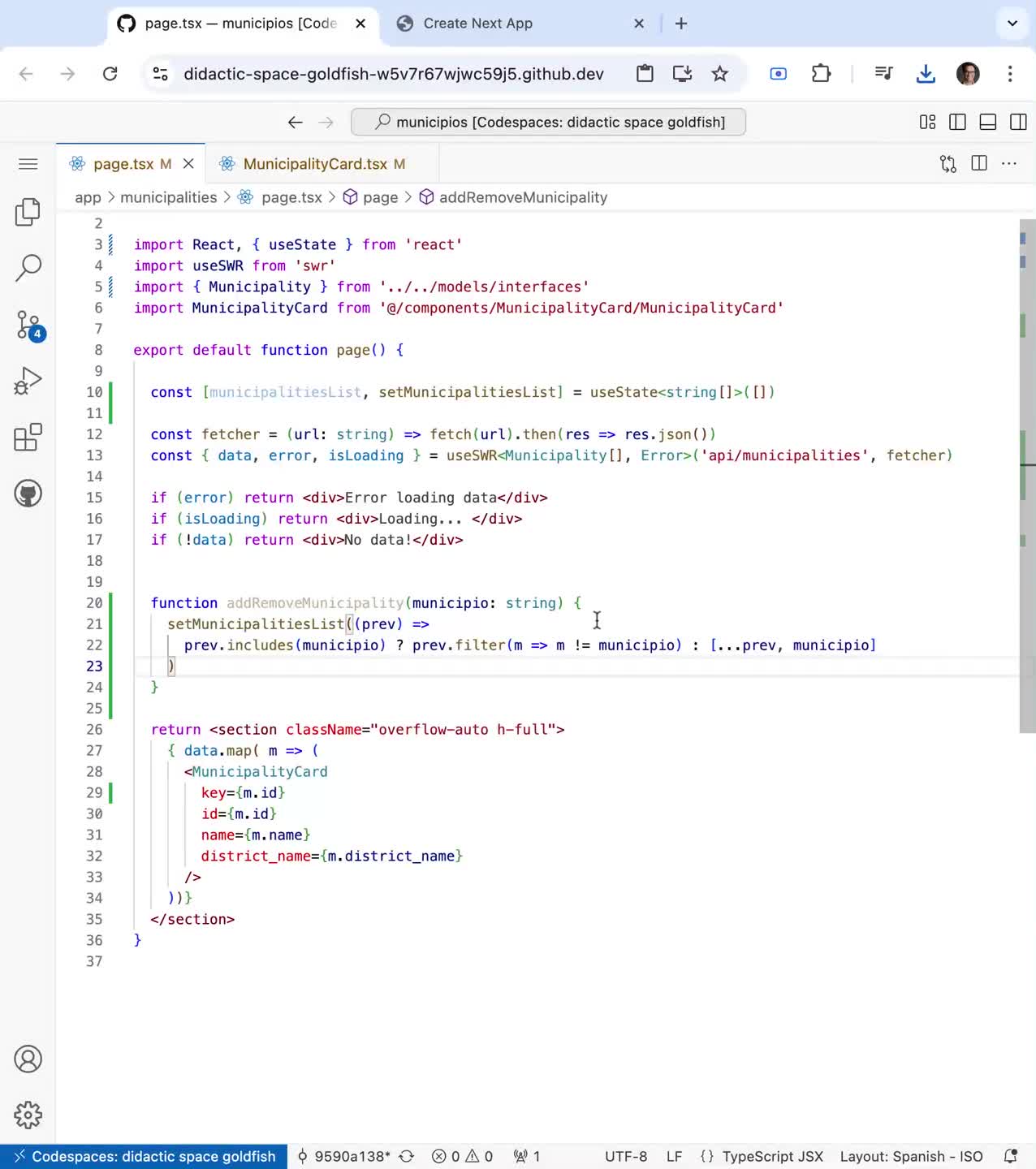This screenshot has width=1036, height=1169.
Task: Open the browser three-dot menu
Action: click(1010, 74)
